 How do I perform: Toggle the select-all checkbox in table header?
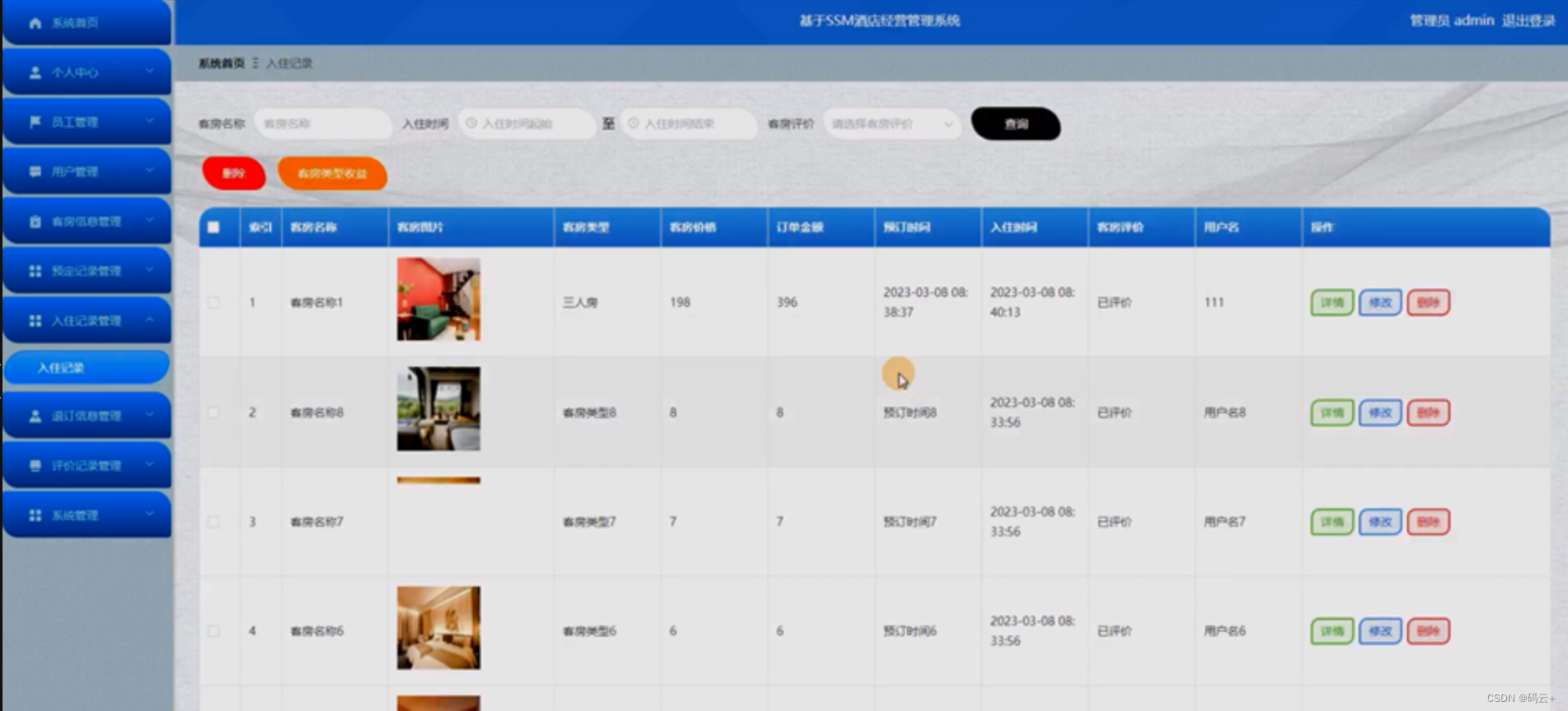[x=214, y=227]
